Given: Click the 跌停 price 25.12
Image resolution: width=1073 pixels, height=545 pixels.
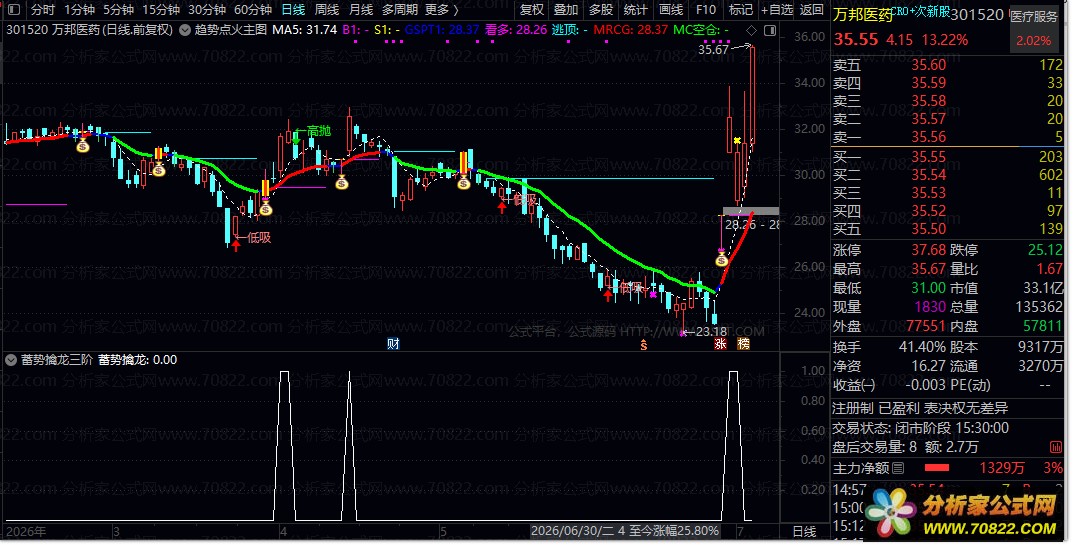Looking at the screenshot, I should [1045, 250].
